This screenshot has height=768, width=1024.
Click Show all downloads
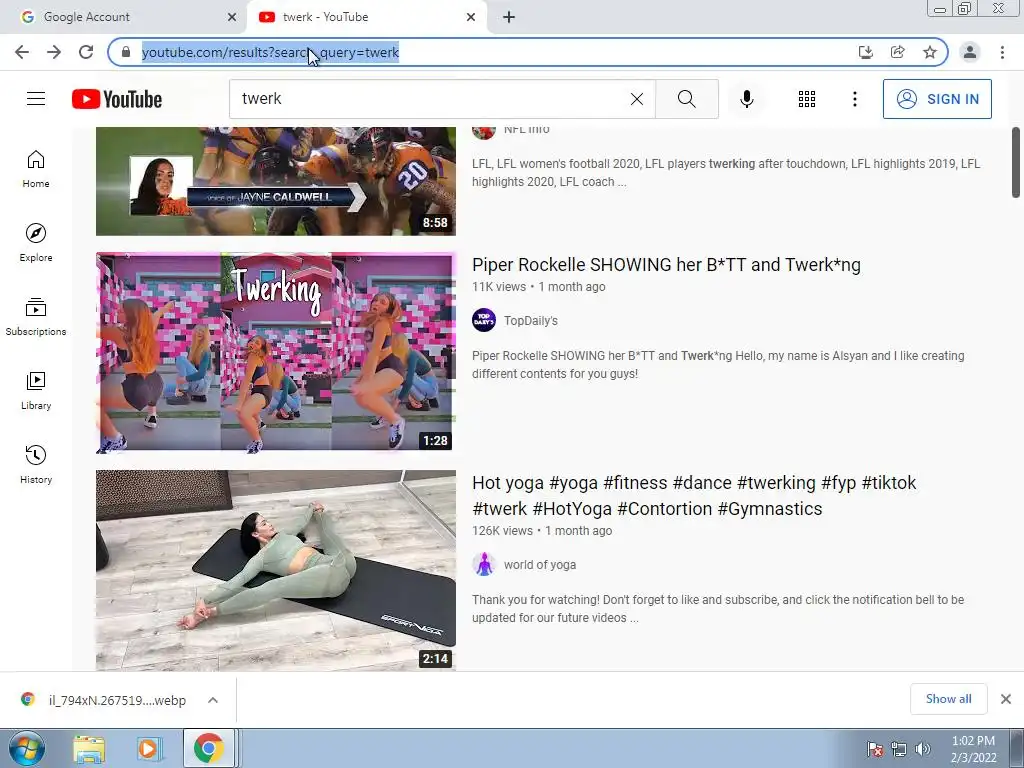[948, 699]
